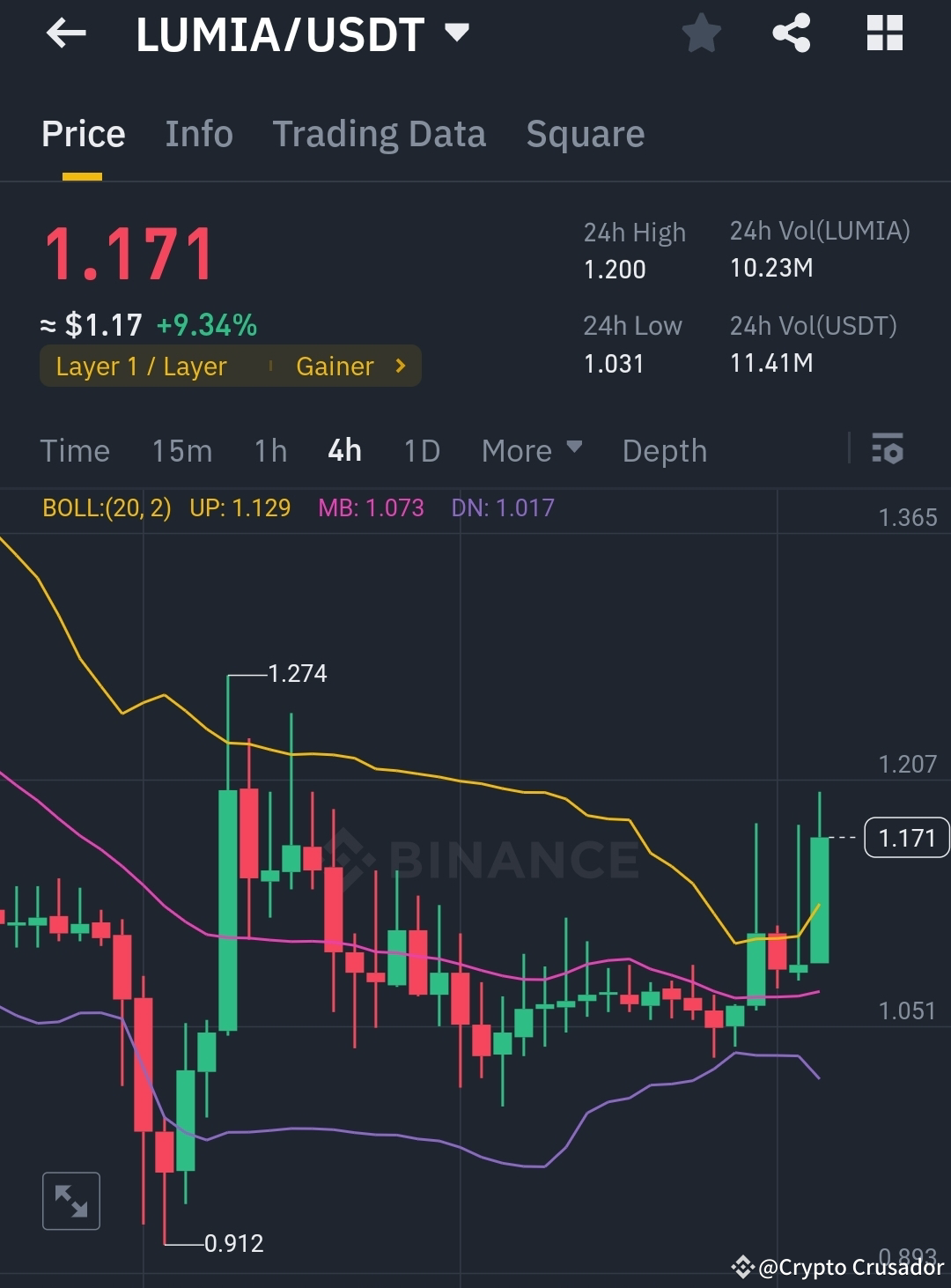Select the 1D interval
Viewport: 951px width, 1288px height.
421,450
